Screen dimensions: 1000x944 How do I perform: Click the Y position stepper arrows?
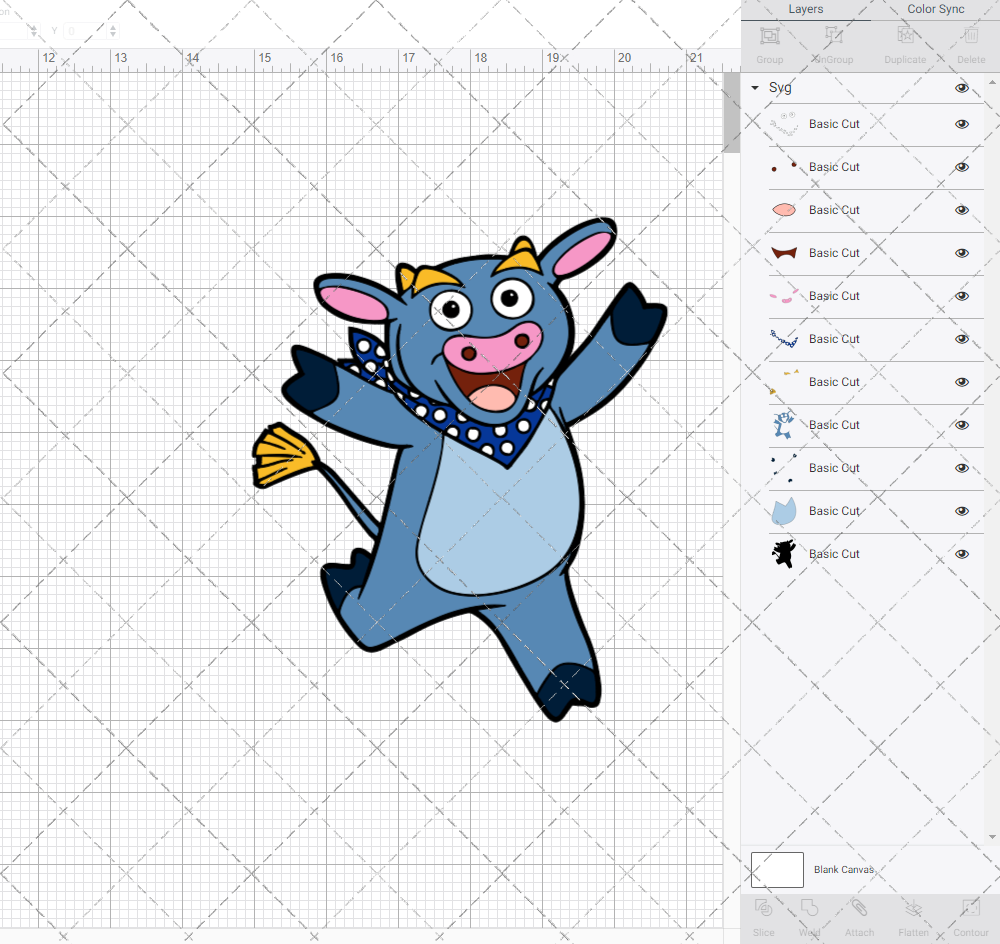pos(113,31)
